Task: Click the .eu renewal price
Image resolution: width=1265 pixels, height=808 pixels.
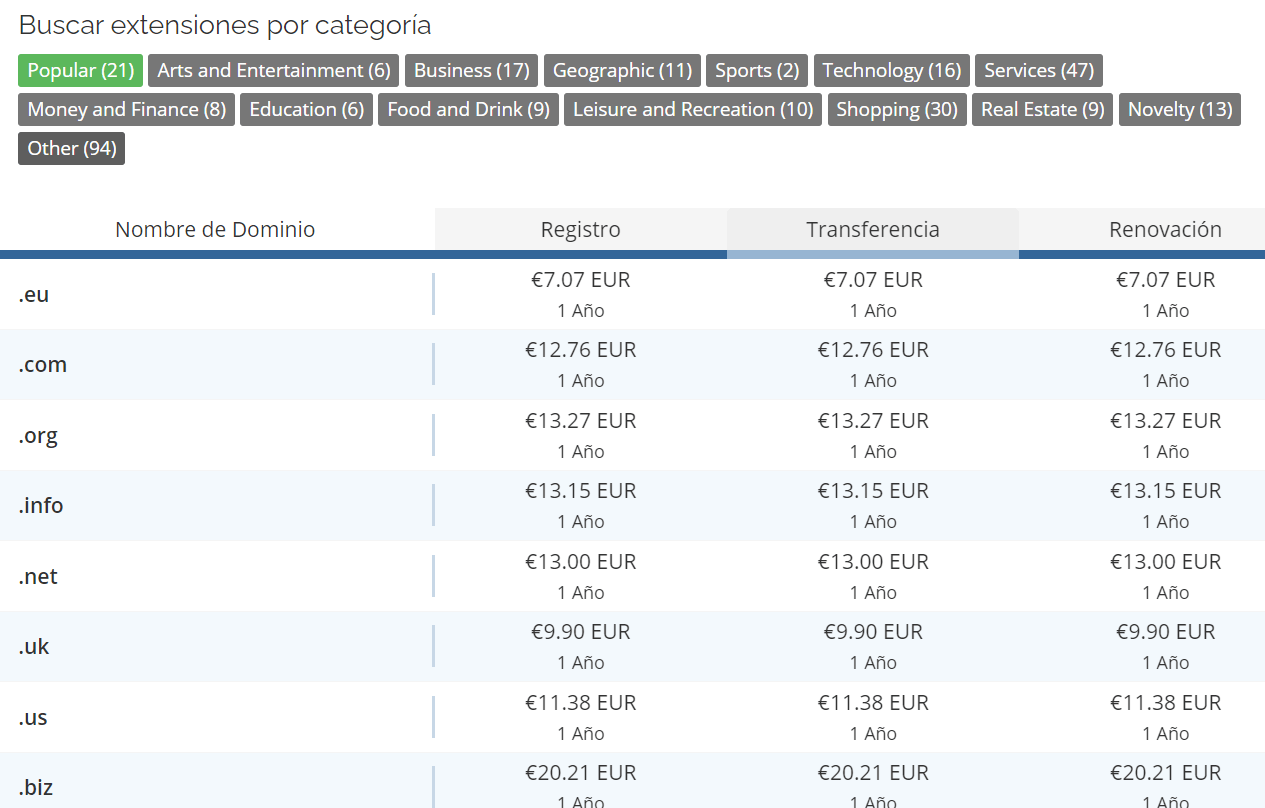Action: coord(1165,280)
